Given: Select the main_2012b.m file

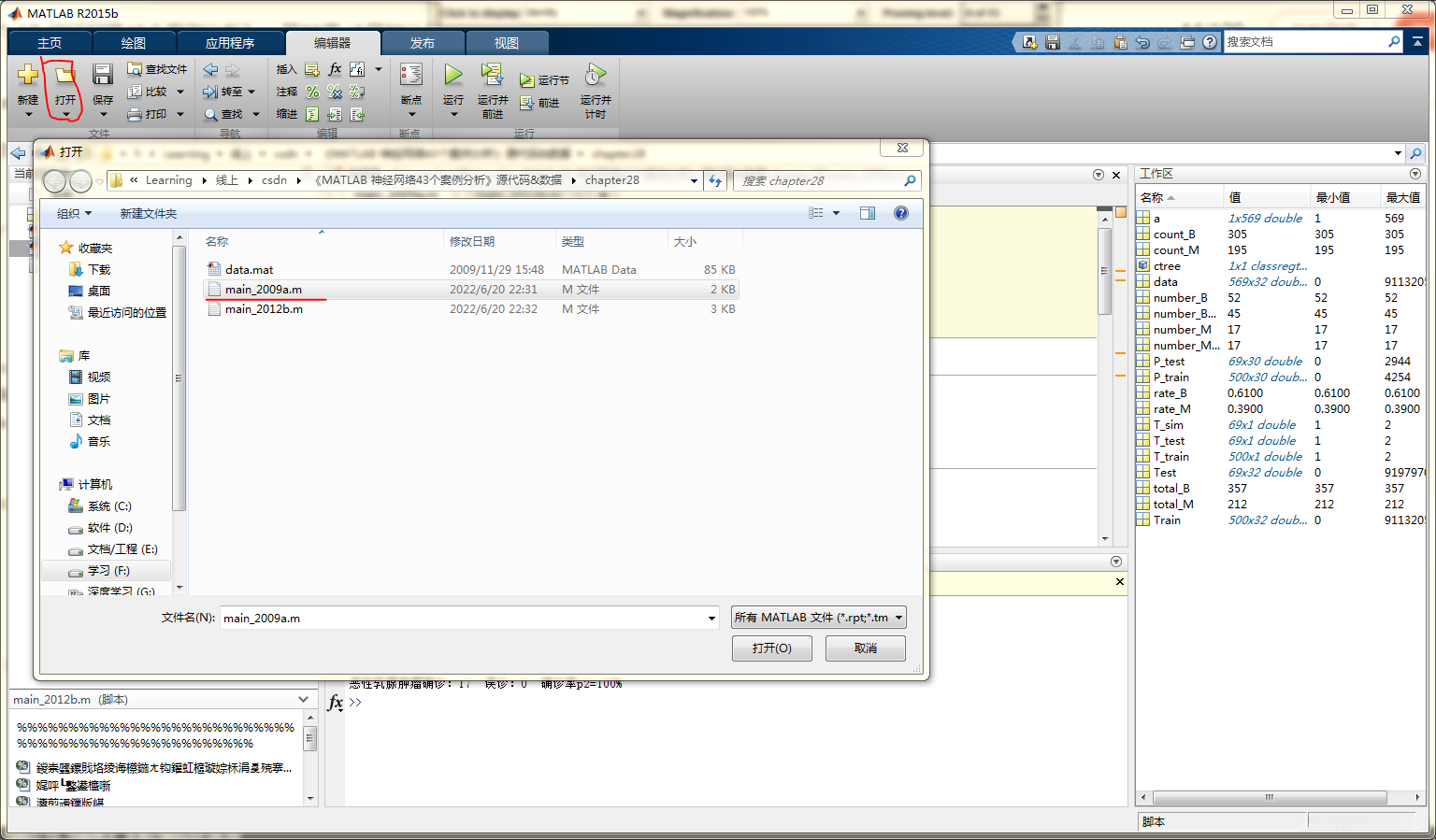Looking at the screenshot, I should point(470,309).
